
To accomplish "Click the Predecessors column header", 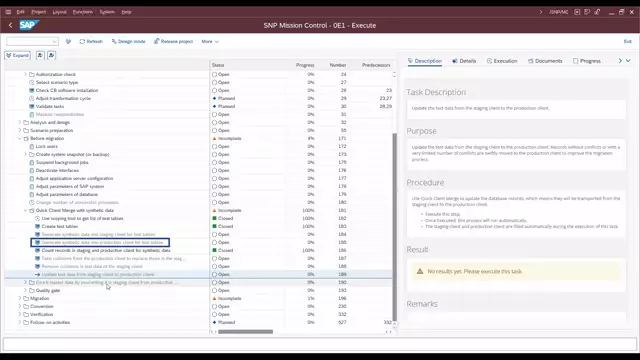I will 376,65.
